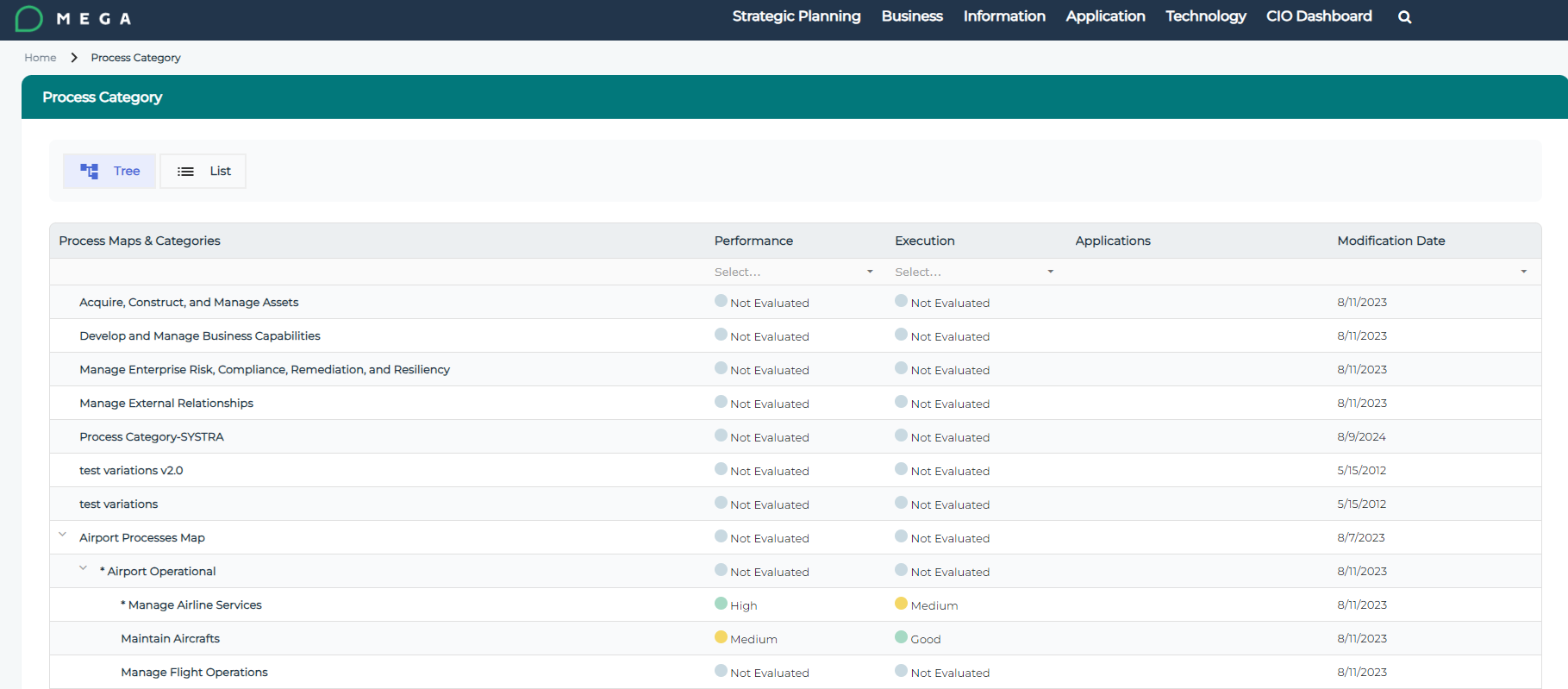1568x689 pixels.
Task: Go to Home via breadcrumb link
Action: [41, 58]
